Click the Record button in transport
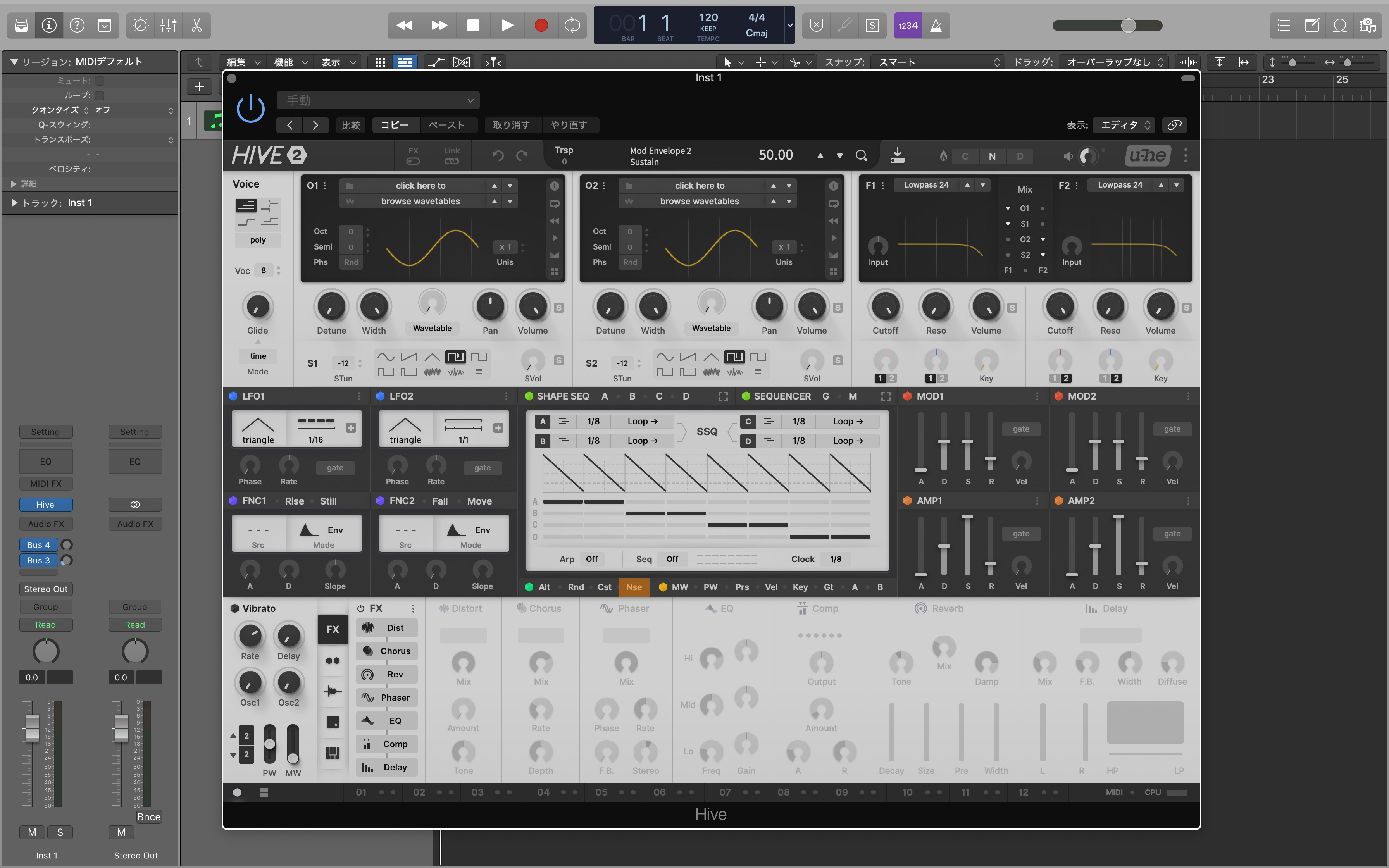Image resolution: width=1389 pixels, height=868 pixels. click(541, 25)
